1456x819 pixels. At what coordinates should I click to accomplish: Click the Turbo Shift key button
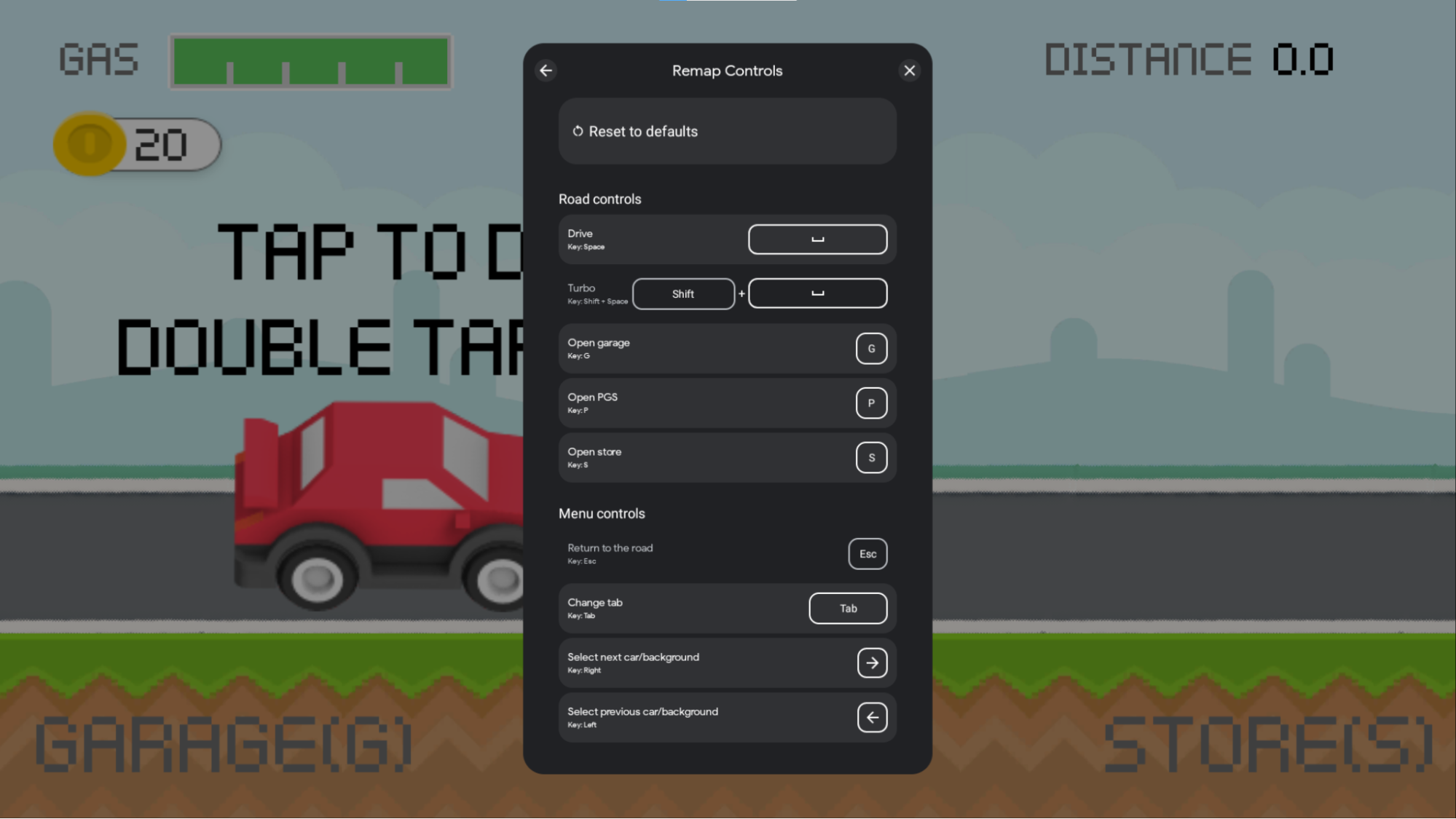[x=683, y=294]
